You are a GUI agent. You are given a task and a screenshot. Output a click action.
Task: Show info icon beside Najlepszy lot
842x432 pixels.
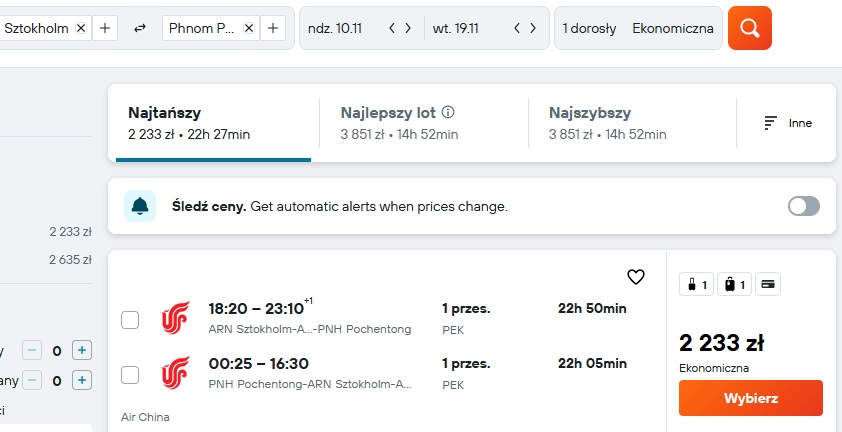(x=448, y=112)
